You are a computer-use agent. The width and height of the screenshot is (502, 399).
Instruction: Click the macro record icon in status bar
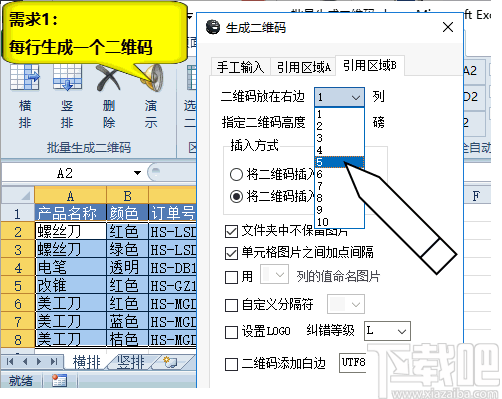click(x=59, y=380)
